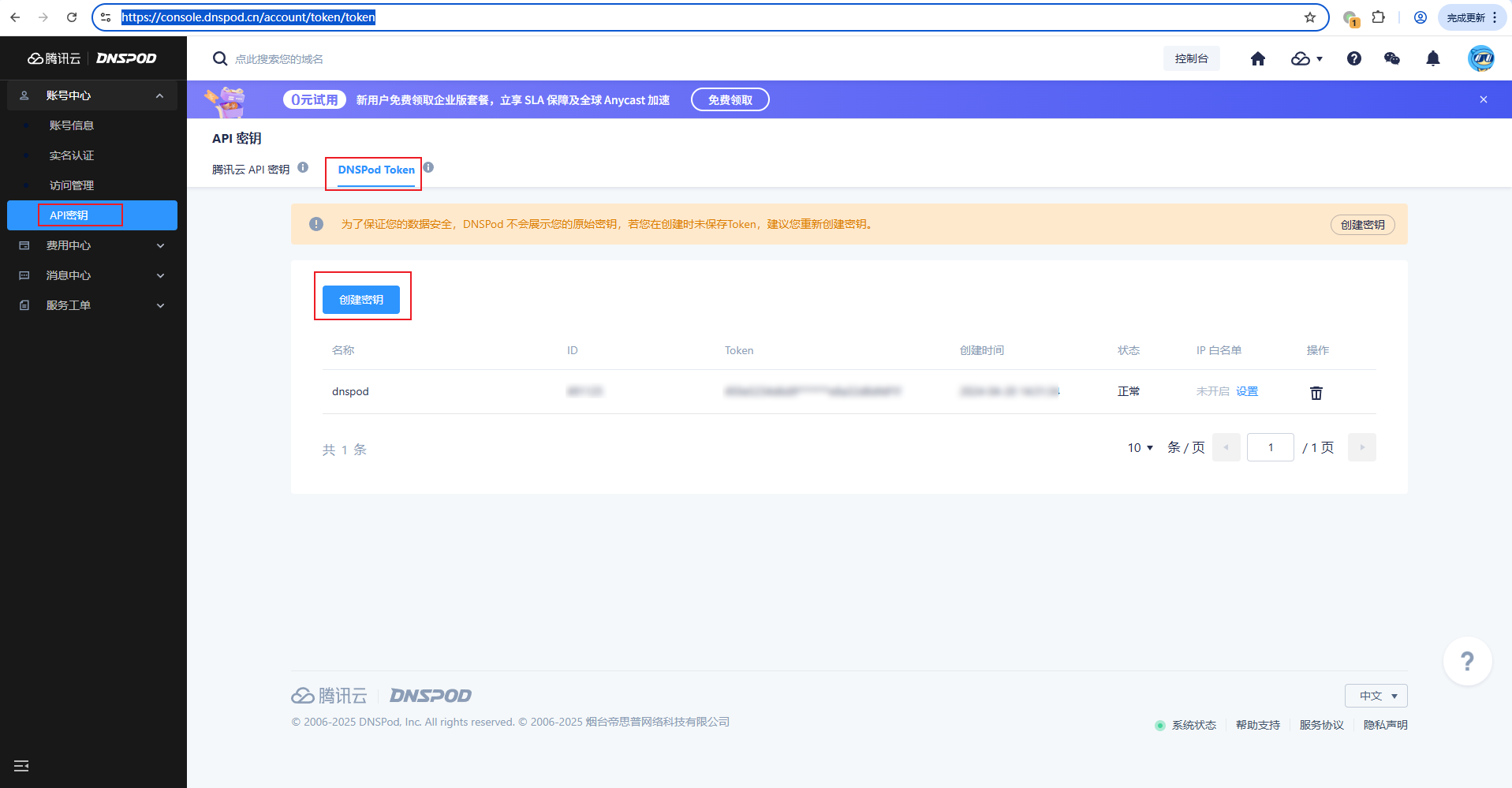Click the blue 创建密钥 button

[x=361, y=300]
